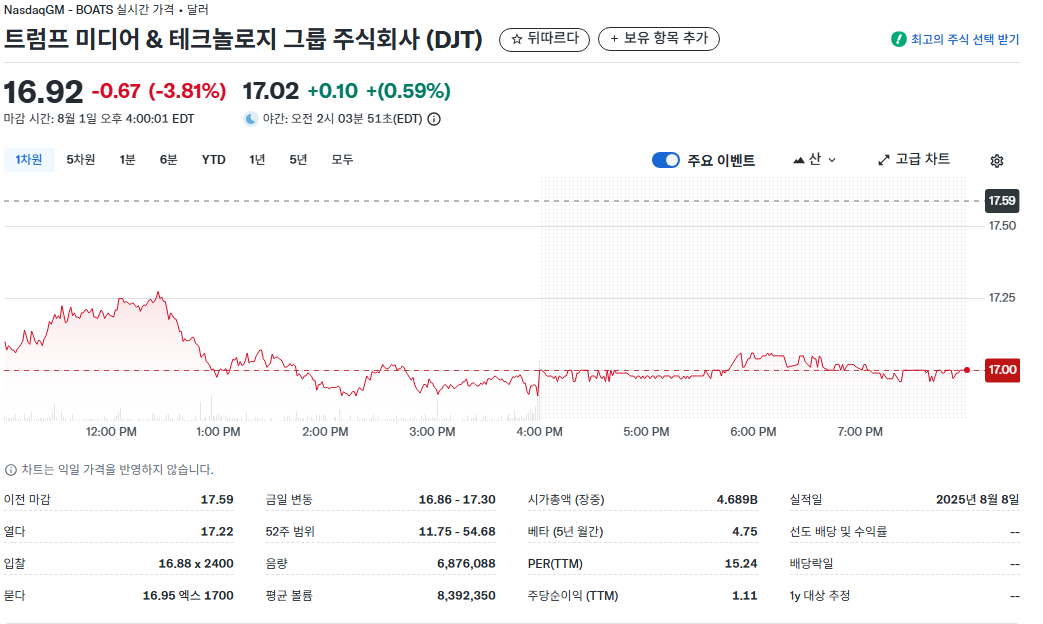
Task: Click the 12:00 PM axis label
Action: pos(111,432)
